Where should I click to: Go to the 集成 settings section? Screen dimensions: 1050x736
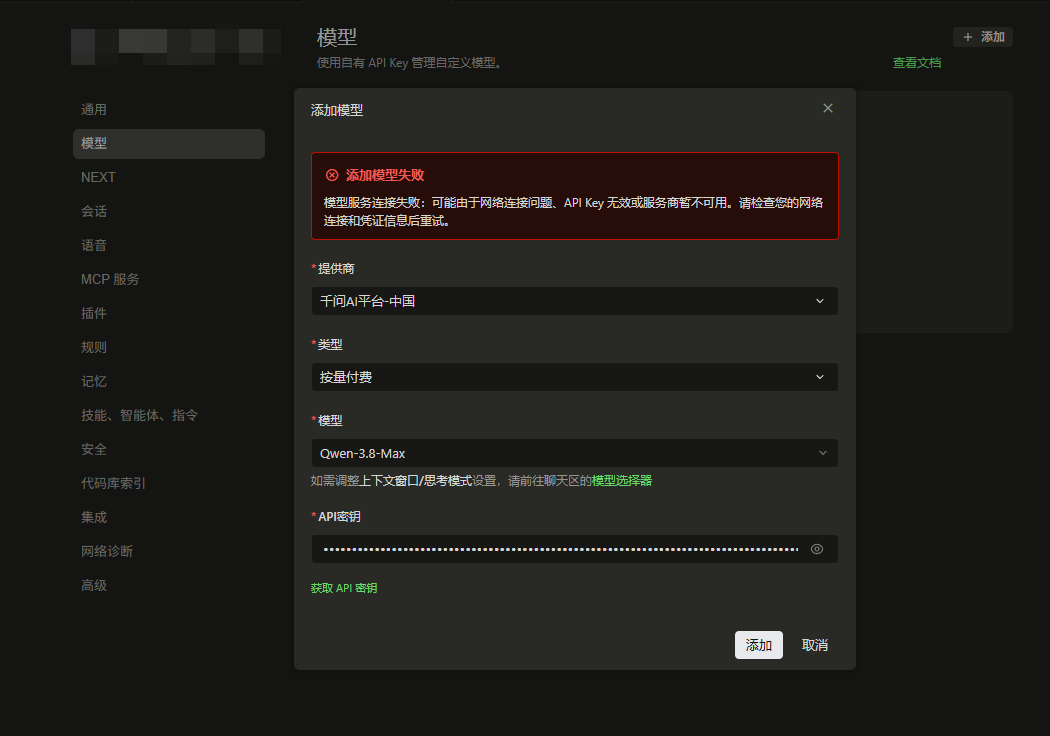tap(94, 518)
